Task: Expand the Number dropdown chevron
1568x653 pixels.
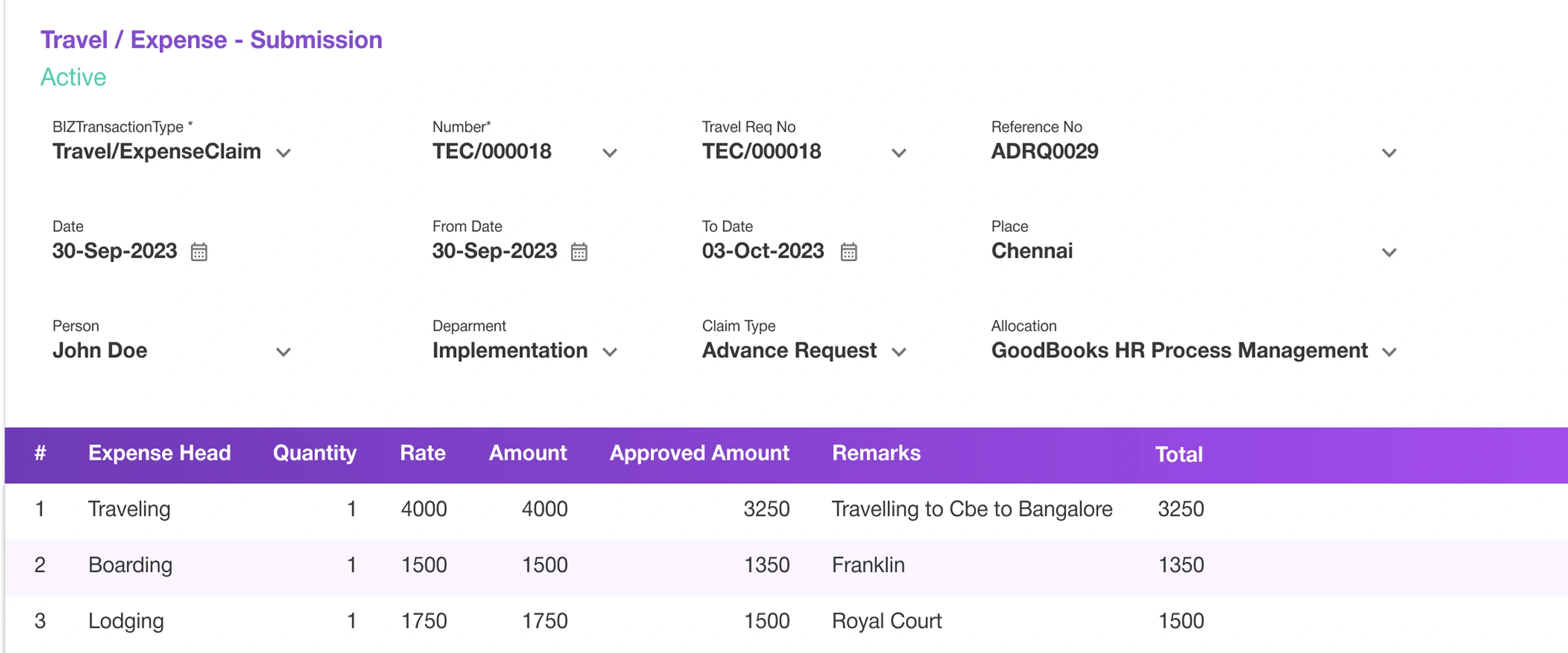Action: coord(610,153)
